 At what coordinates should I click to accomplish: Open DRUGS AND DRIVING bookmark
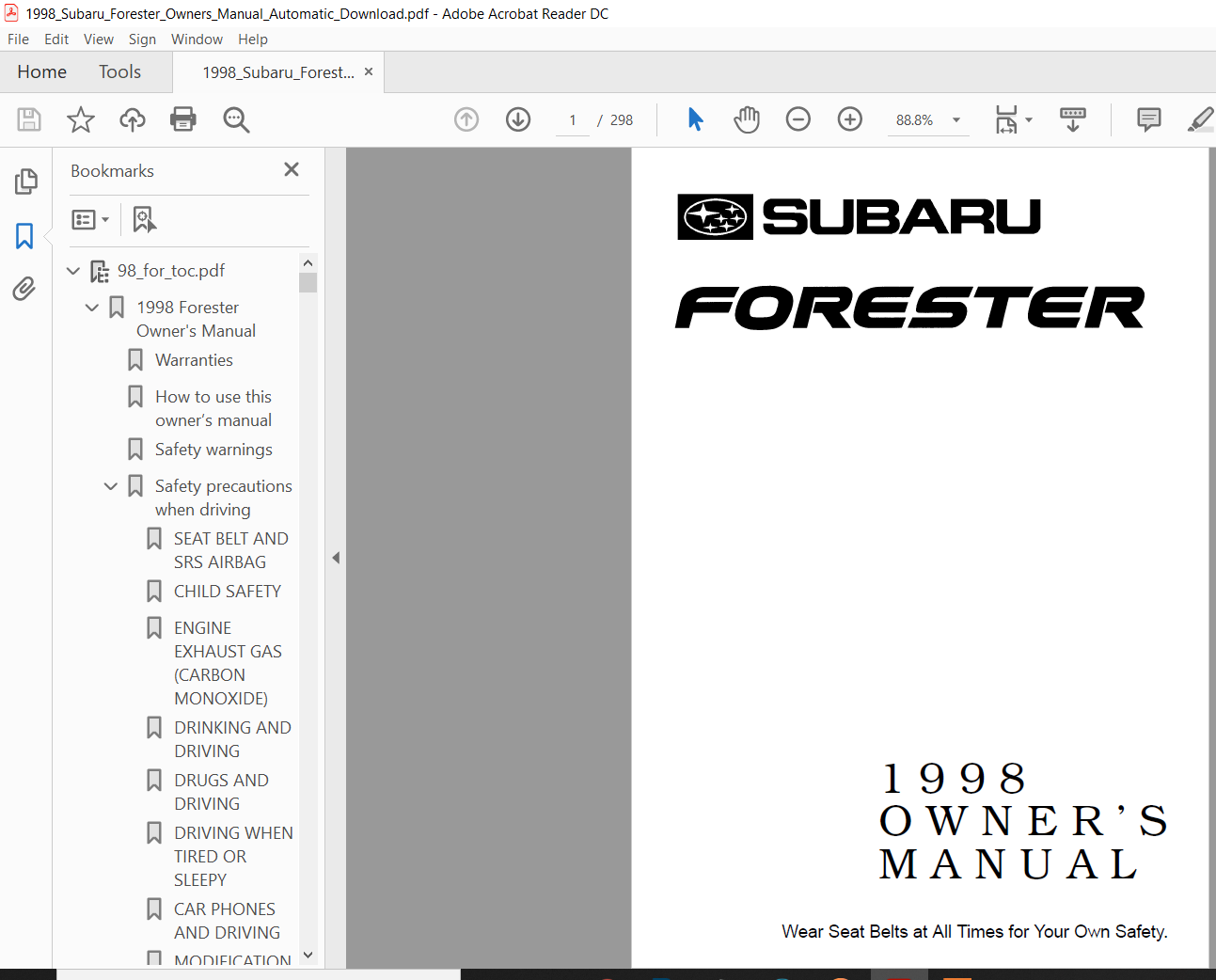[x=221, y=792]
